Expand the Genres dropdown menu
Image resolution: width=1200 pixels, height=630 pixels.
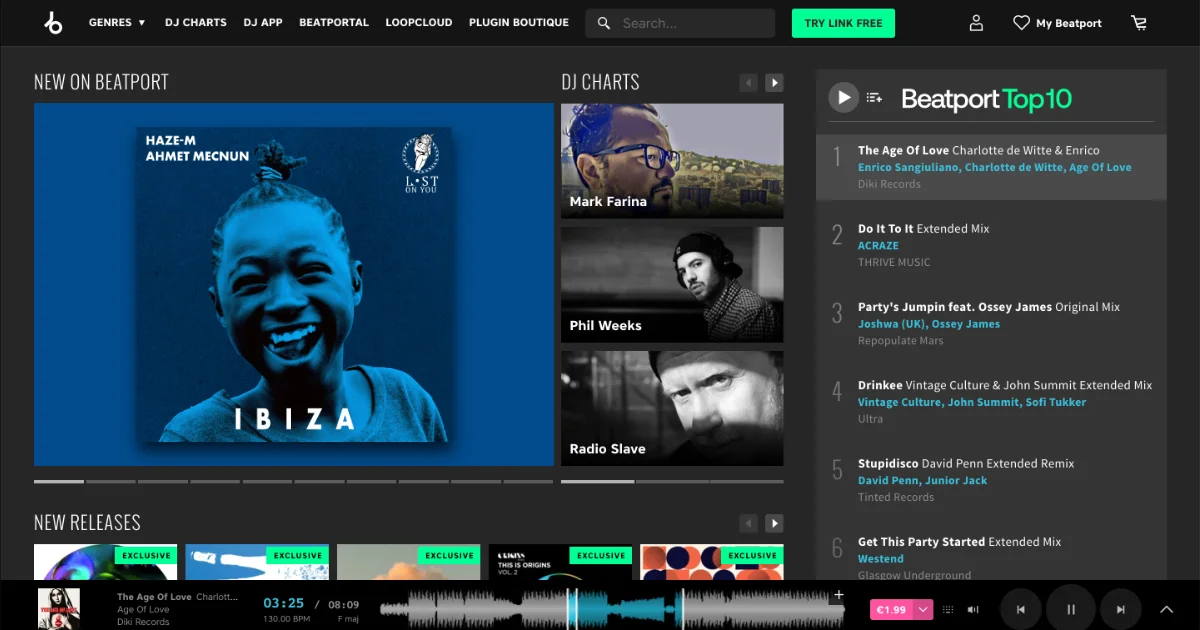coord(117,22)
